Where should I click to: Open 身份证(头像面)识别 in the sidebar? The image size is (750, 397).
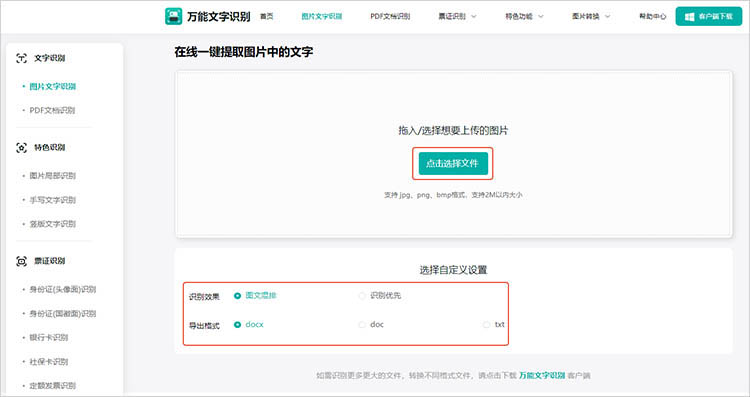63,289
